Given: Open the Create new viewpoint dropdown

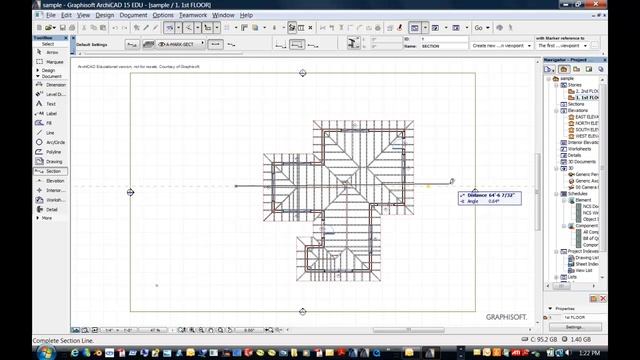Looking at the screenshot, I should click(502, 46).
